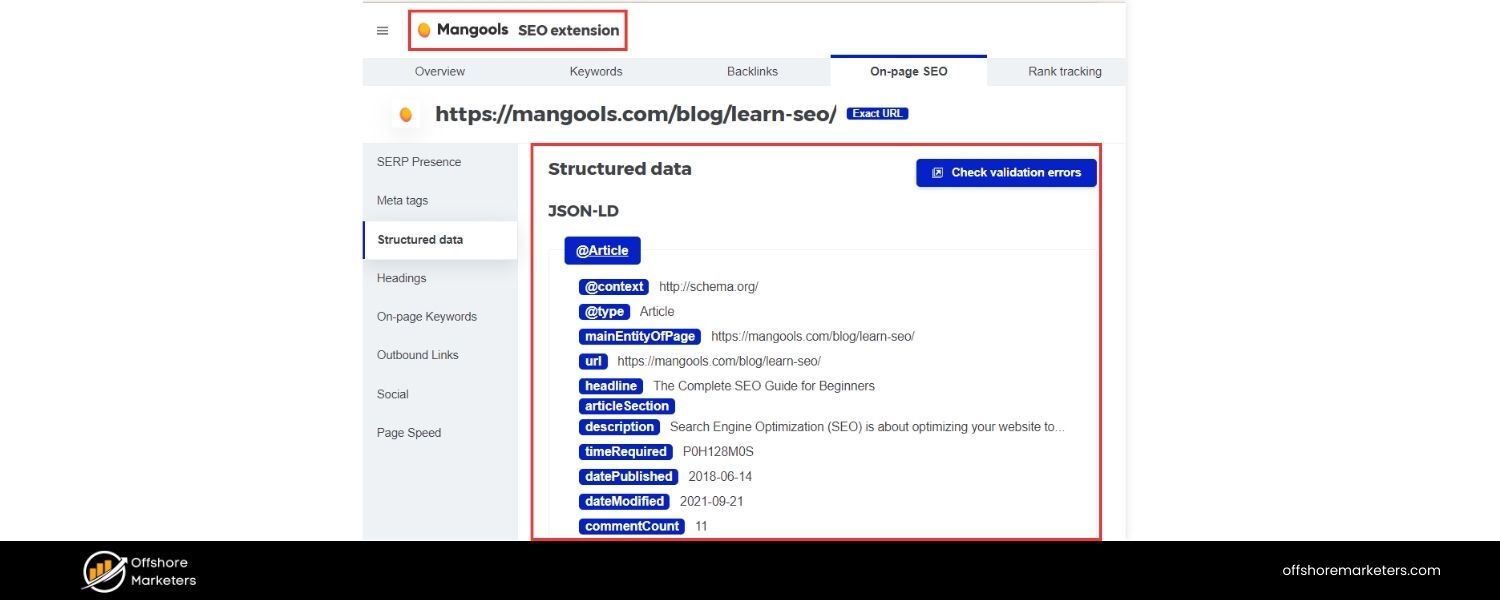Switch to the Overview tab
Image resolution: width=1500 pixels, height=600 pixels.
tap(440, 72)
